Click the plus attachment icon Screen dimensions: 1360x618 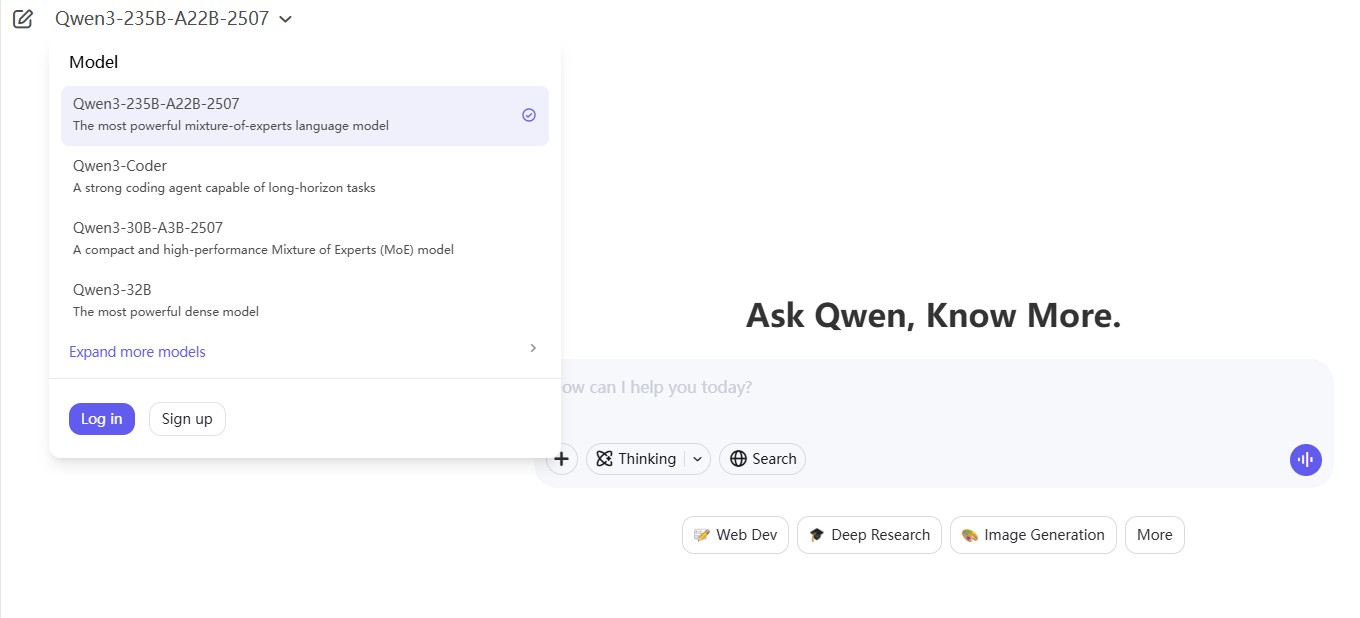tap(562, 459)
